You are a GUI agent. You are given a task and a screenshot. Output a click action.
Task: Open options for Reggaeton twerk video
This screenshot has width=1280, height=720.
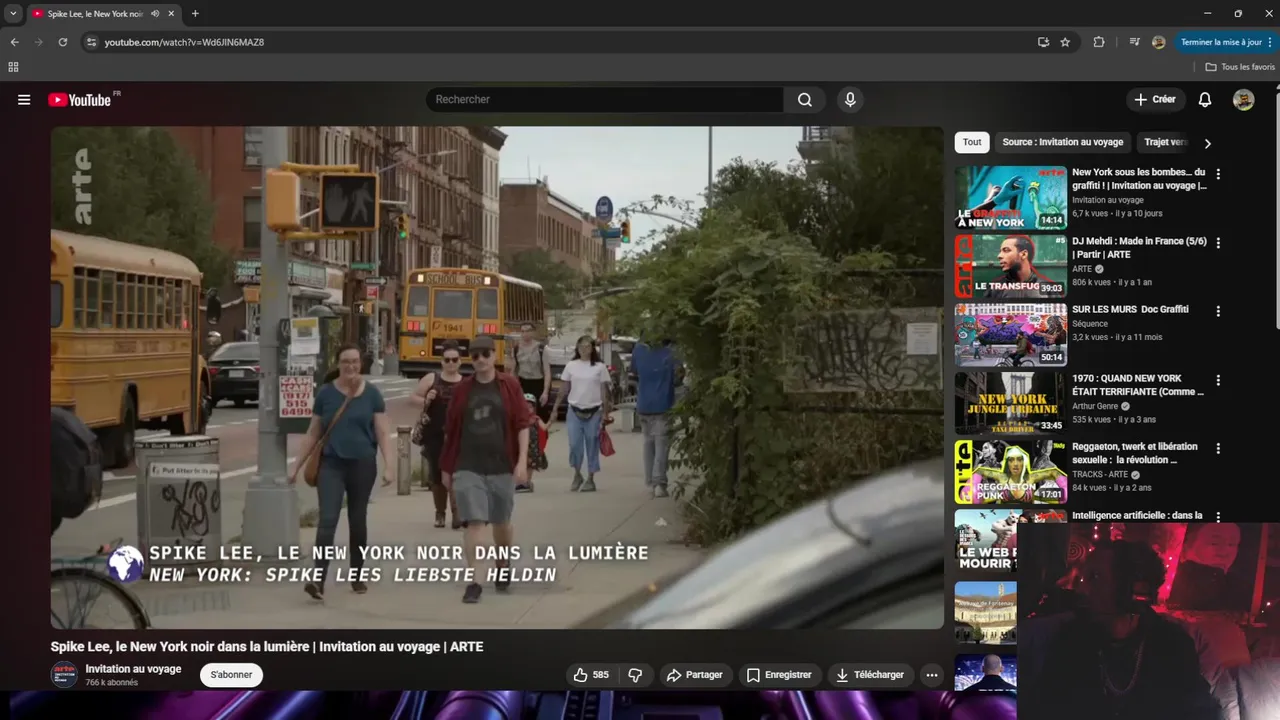pos(1218,448)
